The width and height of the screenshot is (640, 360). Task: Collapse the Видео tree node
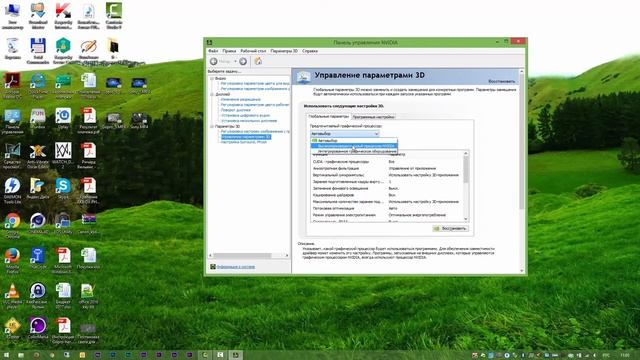coord(212,78)
